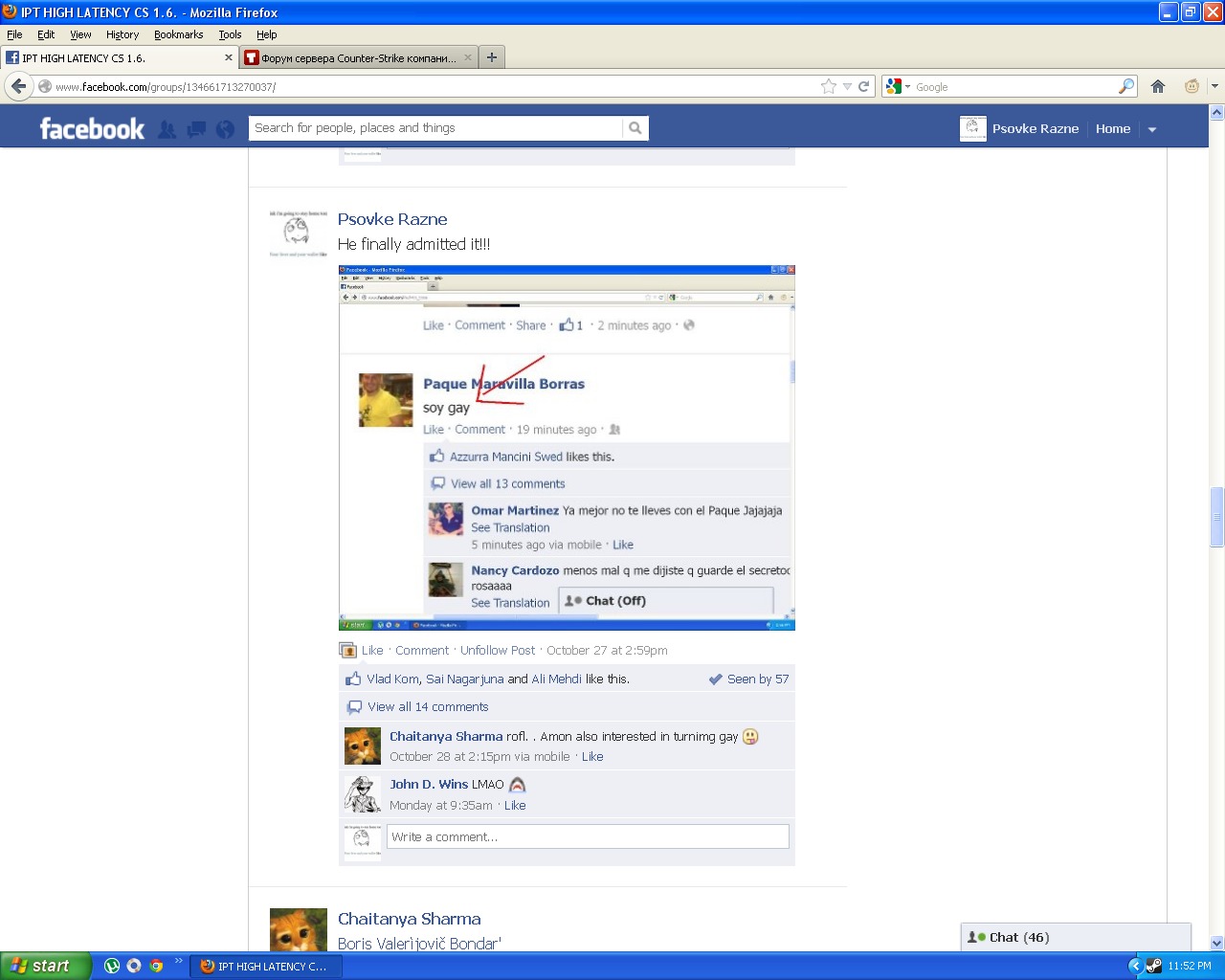This screenshot has height=980, width=1225.
Task: Click Seen by 57 link
Action: click(758, 679)
